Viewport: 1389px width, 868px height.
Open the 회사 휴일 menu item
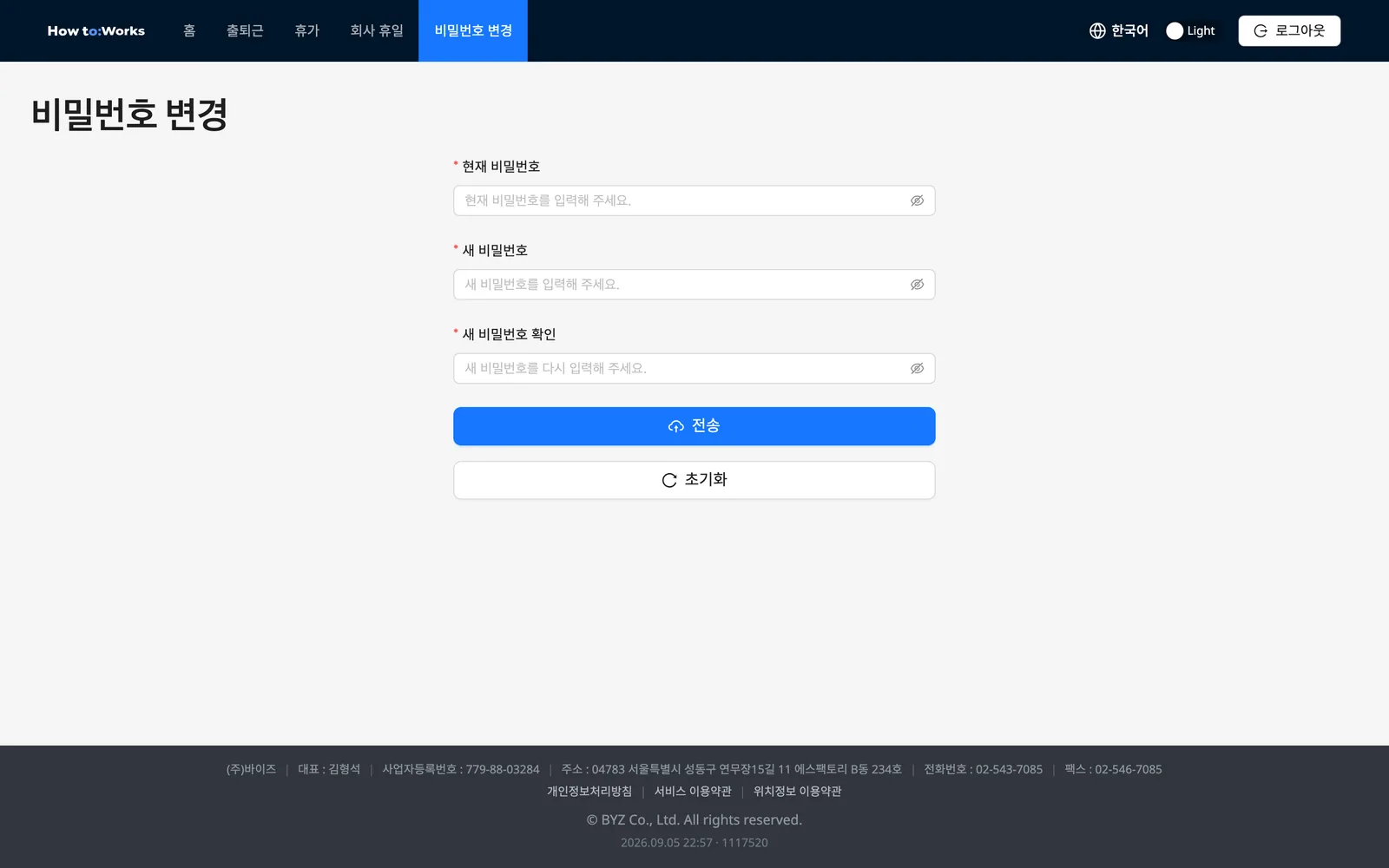(377, 30)
